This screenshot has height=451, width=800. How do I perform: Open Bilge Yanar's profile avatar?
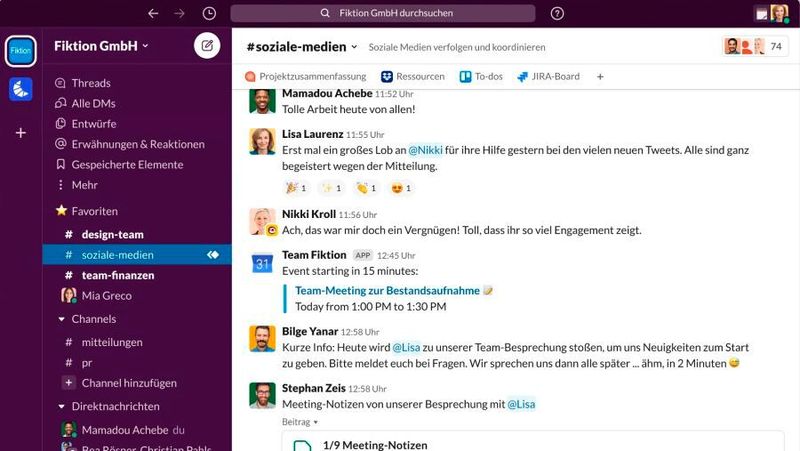coord(262,339)
